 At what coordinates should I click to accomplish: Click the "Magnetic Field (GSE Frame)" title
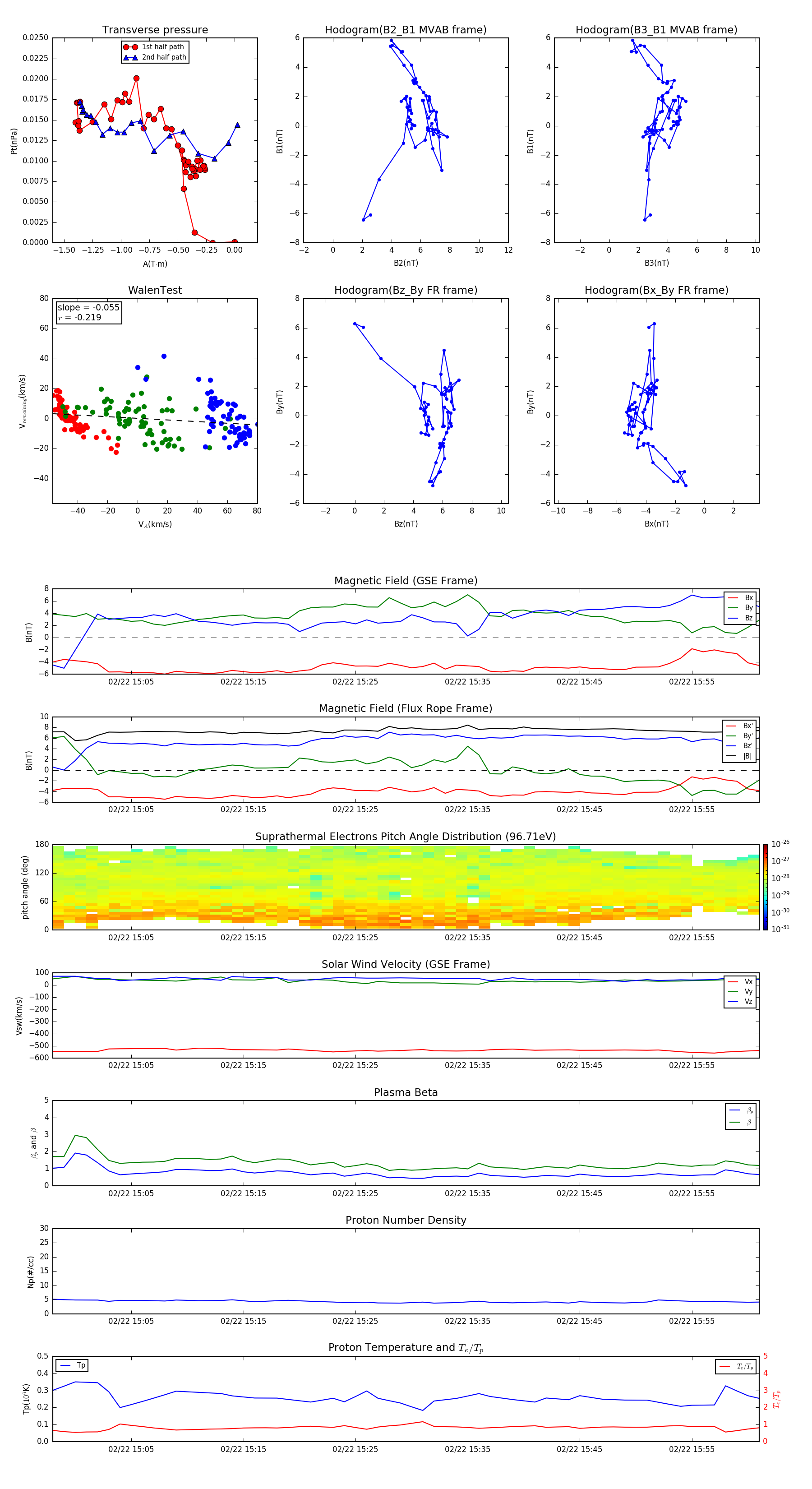coord(406,581)
